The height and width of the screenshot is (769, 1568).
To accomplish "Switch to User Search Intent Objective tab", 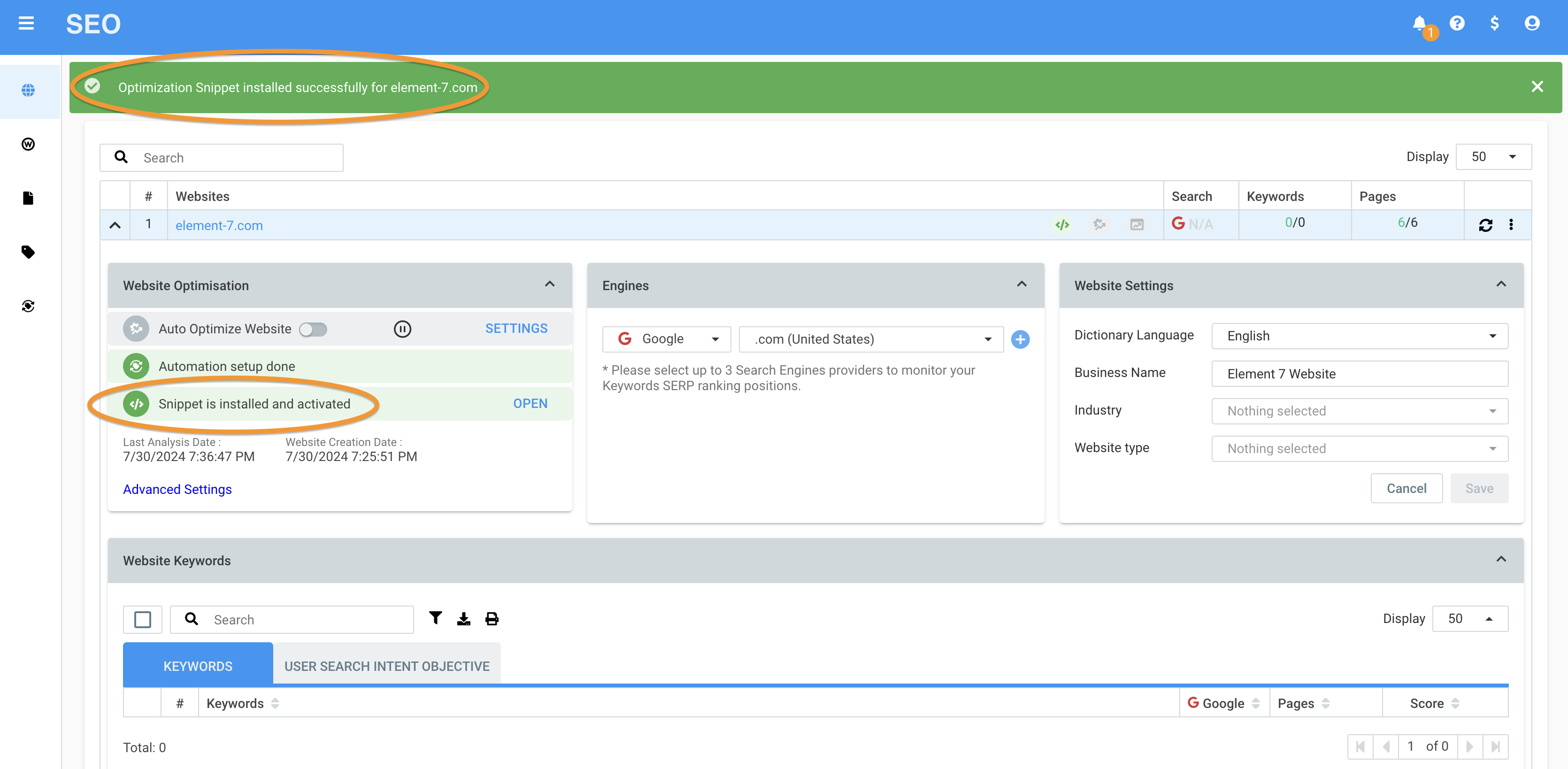I will point(386,666).
